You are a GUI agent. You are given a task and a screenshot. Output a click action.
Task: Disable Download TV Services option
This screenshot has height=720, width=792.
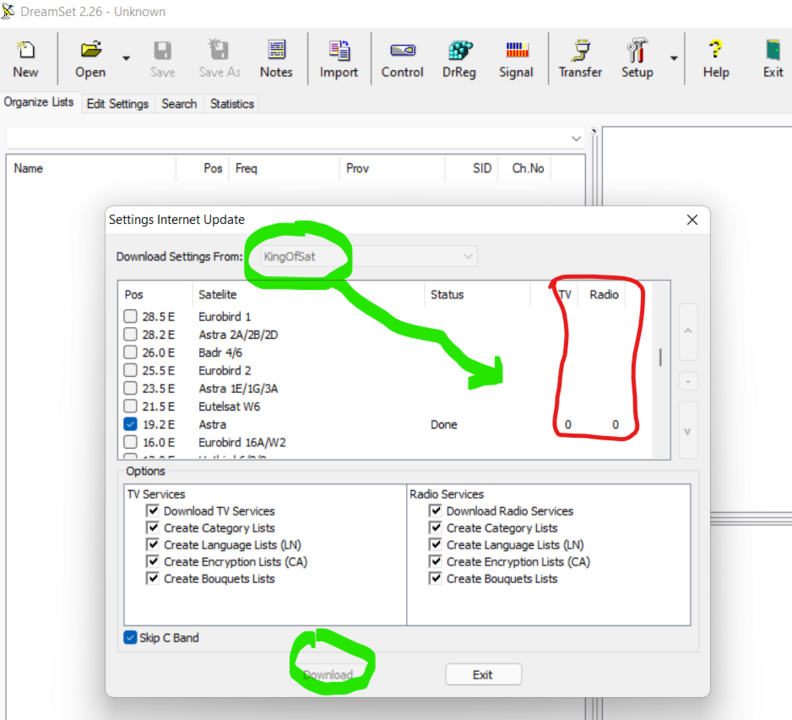click(x=153, y=511)
